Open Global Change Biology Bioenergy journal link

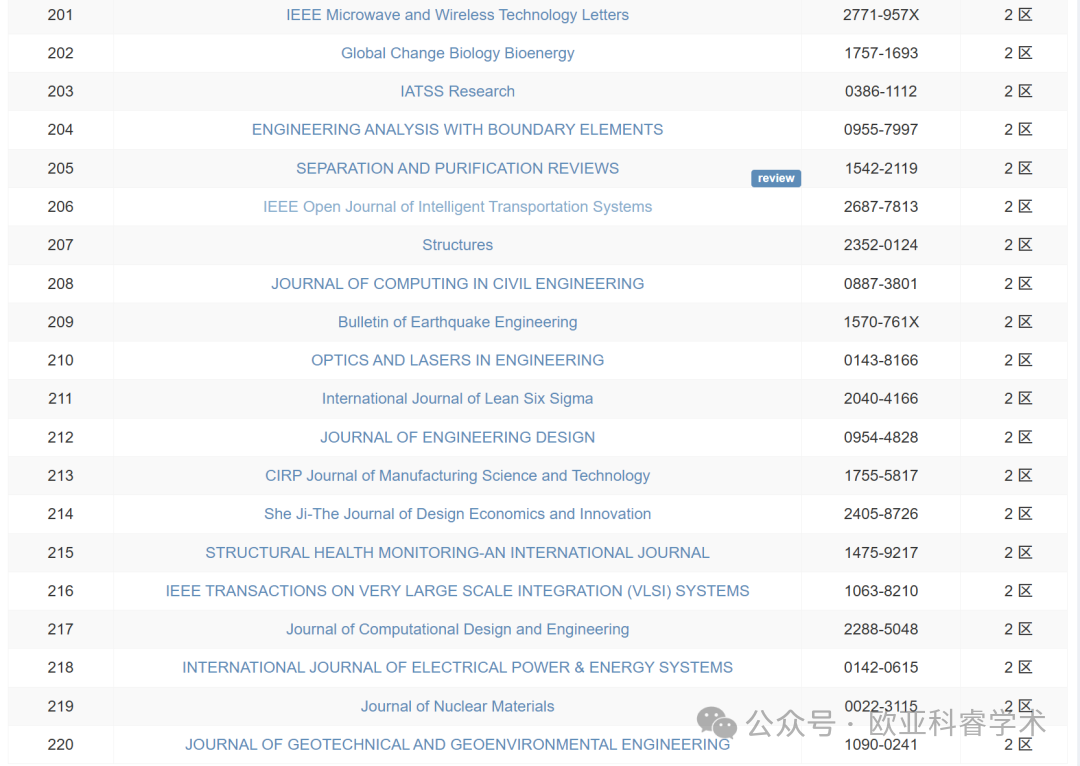457,53
